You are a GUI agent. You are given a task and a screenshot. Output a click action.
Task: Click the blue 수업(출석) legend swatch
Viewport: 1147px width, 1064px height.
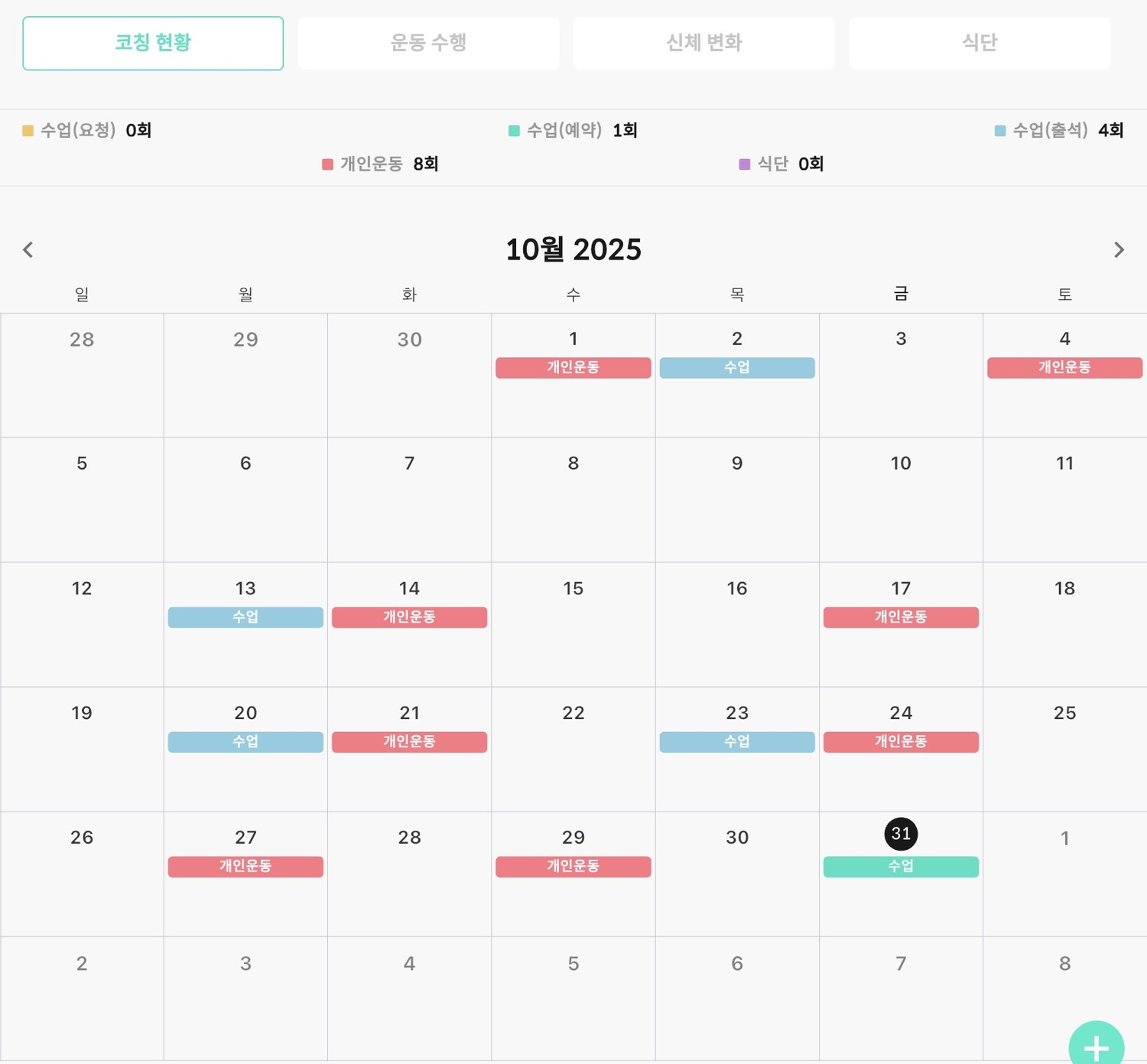point(1000,131)
